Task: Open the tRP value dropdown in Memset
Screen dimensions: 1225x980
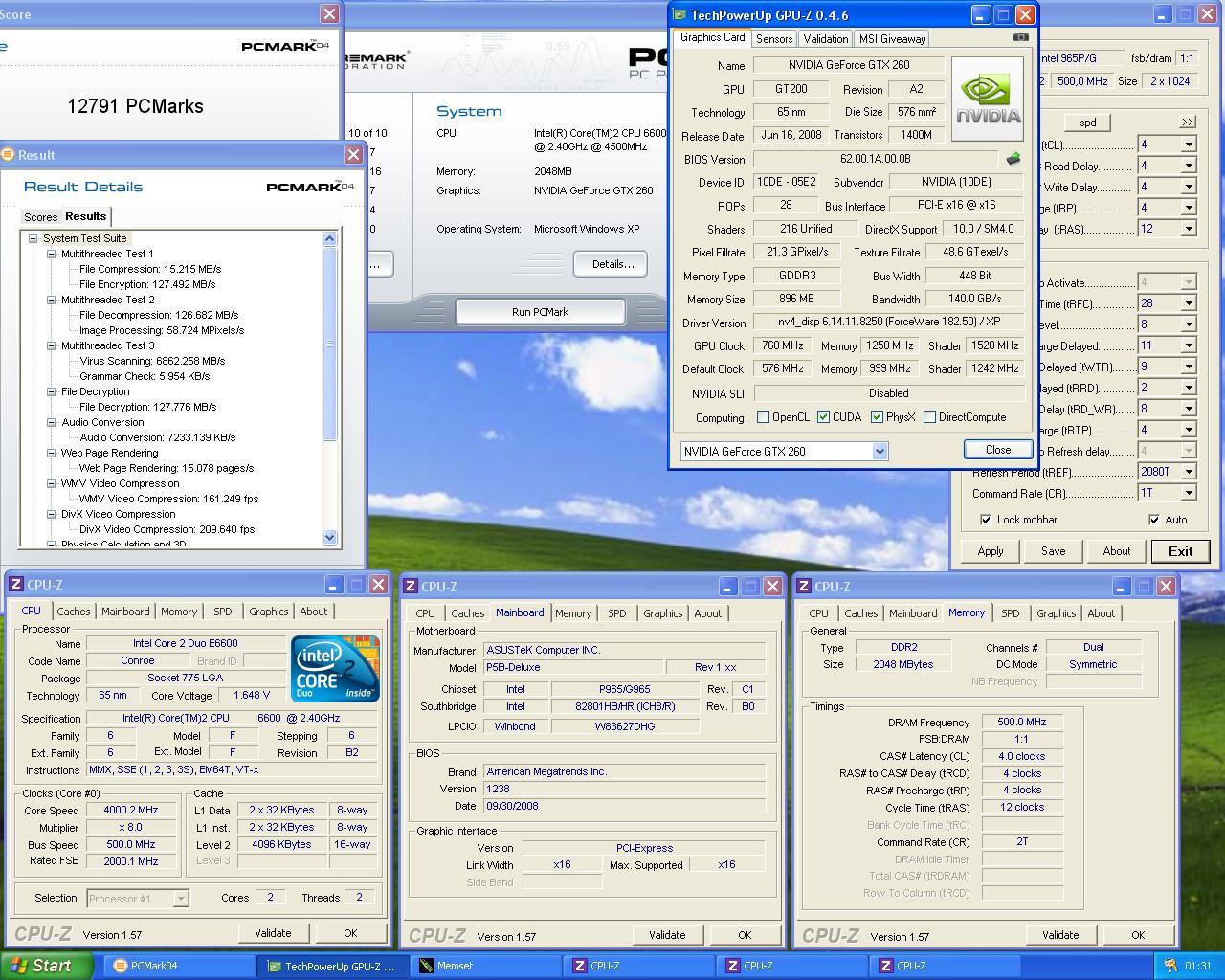Action: (1188, 208)
